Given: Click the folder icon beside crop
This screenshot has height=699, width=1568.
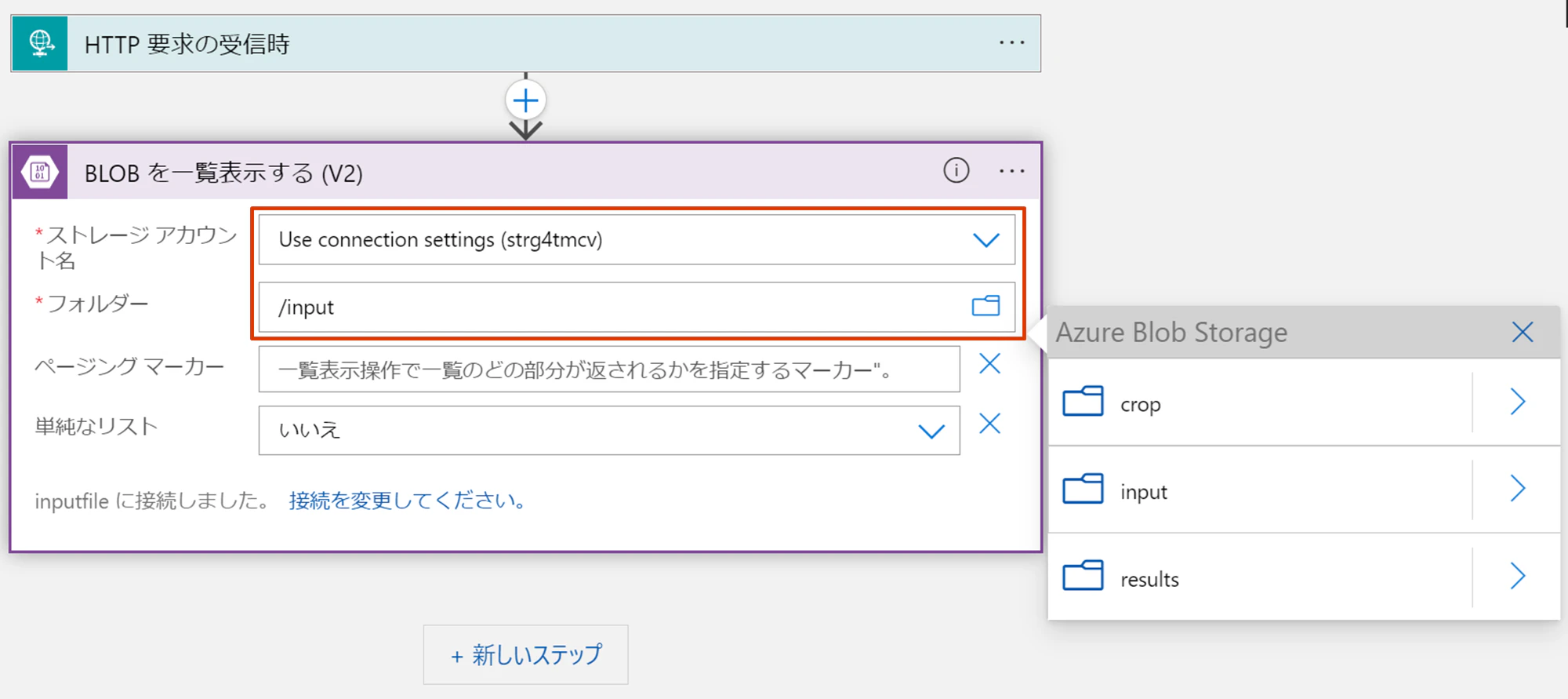Looking at the screenshot, I should pyautogui.click(x=1083, y=402).
